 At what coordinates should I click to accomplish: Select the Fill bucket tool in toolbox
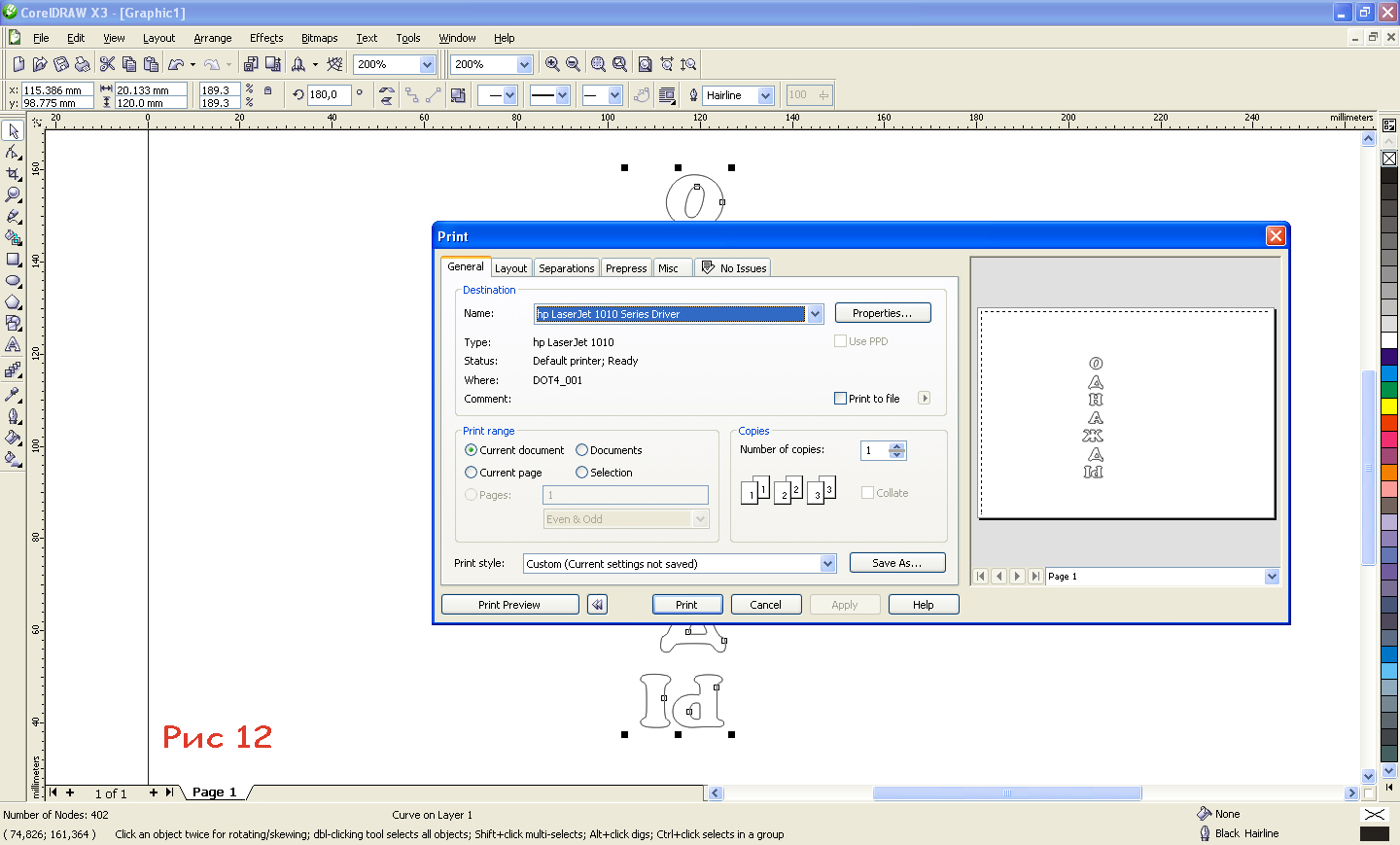13,438
